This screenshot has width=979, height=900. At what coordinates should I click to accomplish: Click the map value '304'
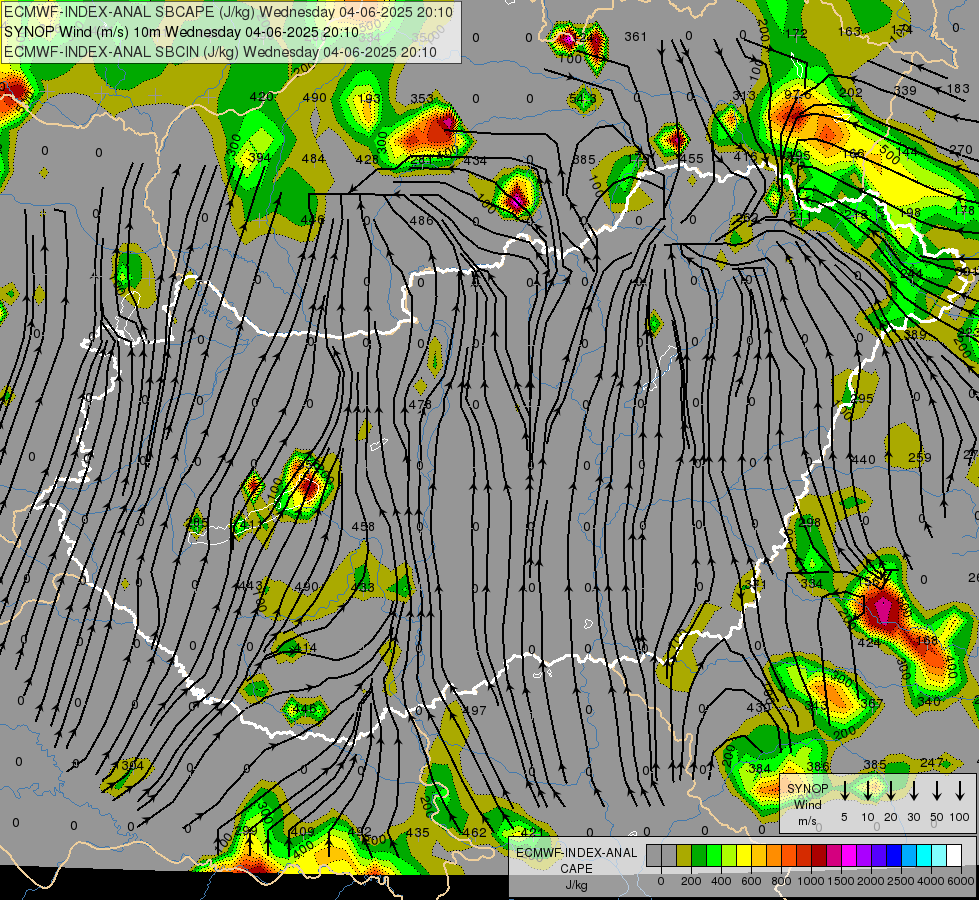[132, 765]
